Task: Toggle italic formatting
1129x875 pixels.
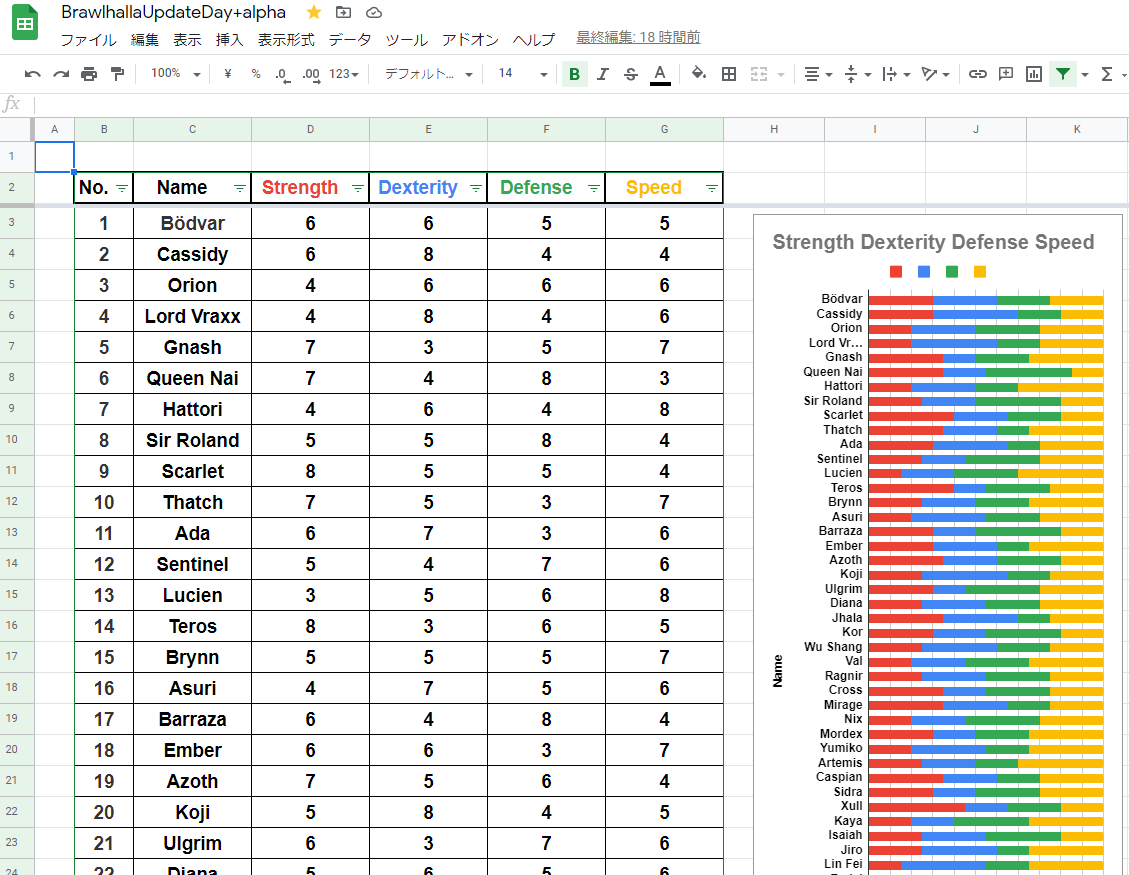Action: [603, 73]
